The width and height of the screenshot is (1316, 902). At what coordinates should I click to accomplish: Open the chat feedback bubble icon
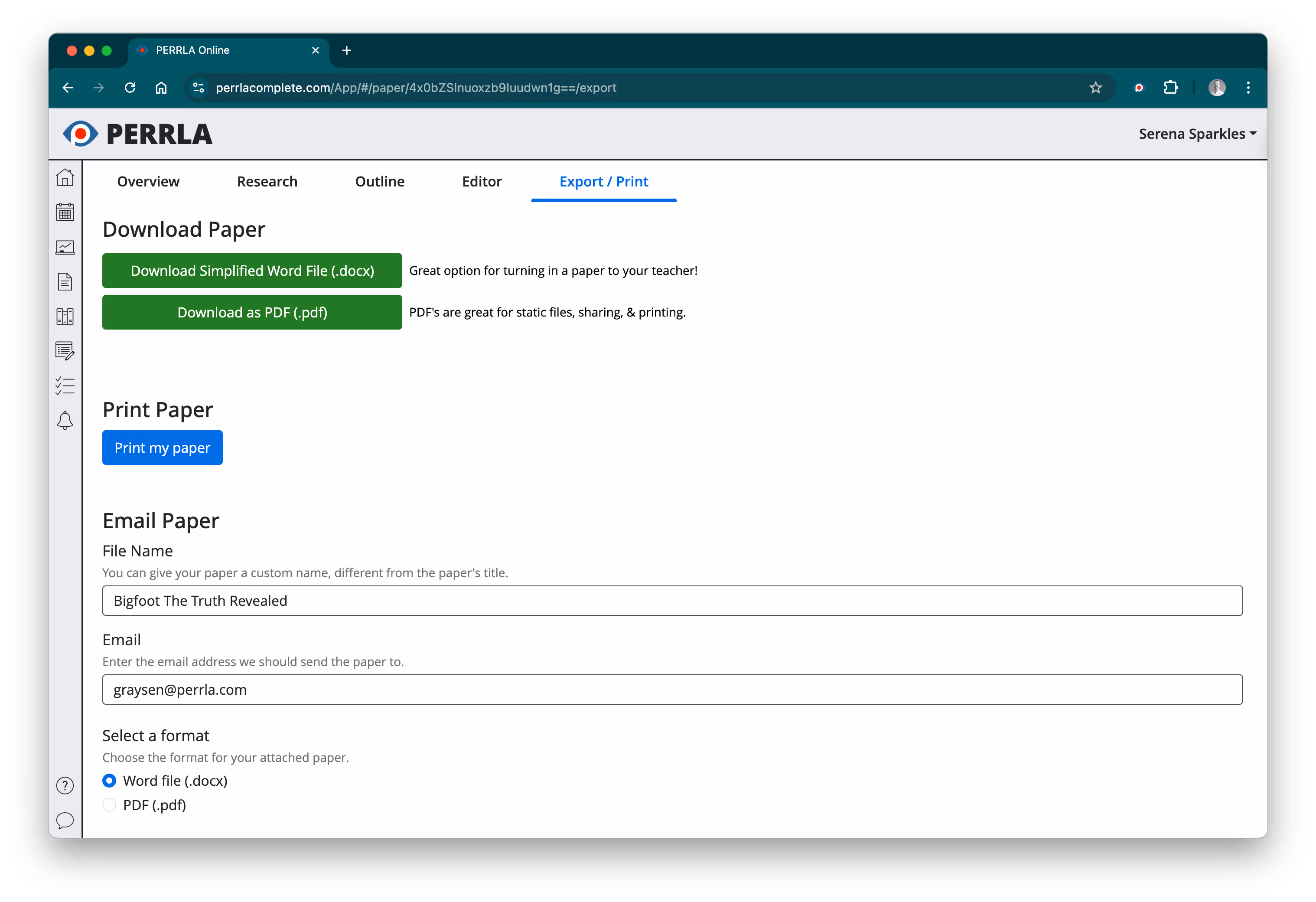pos(65,820)
